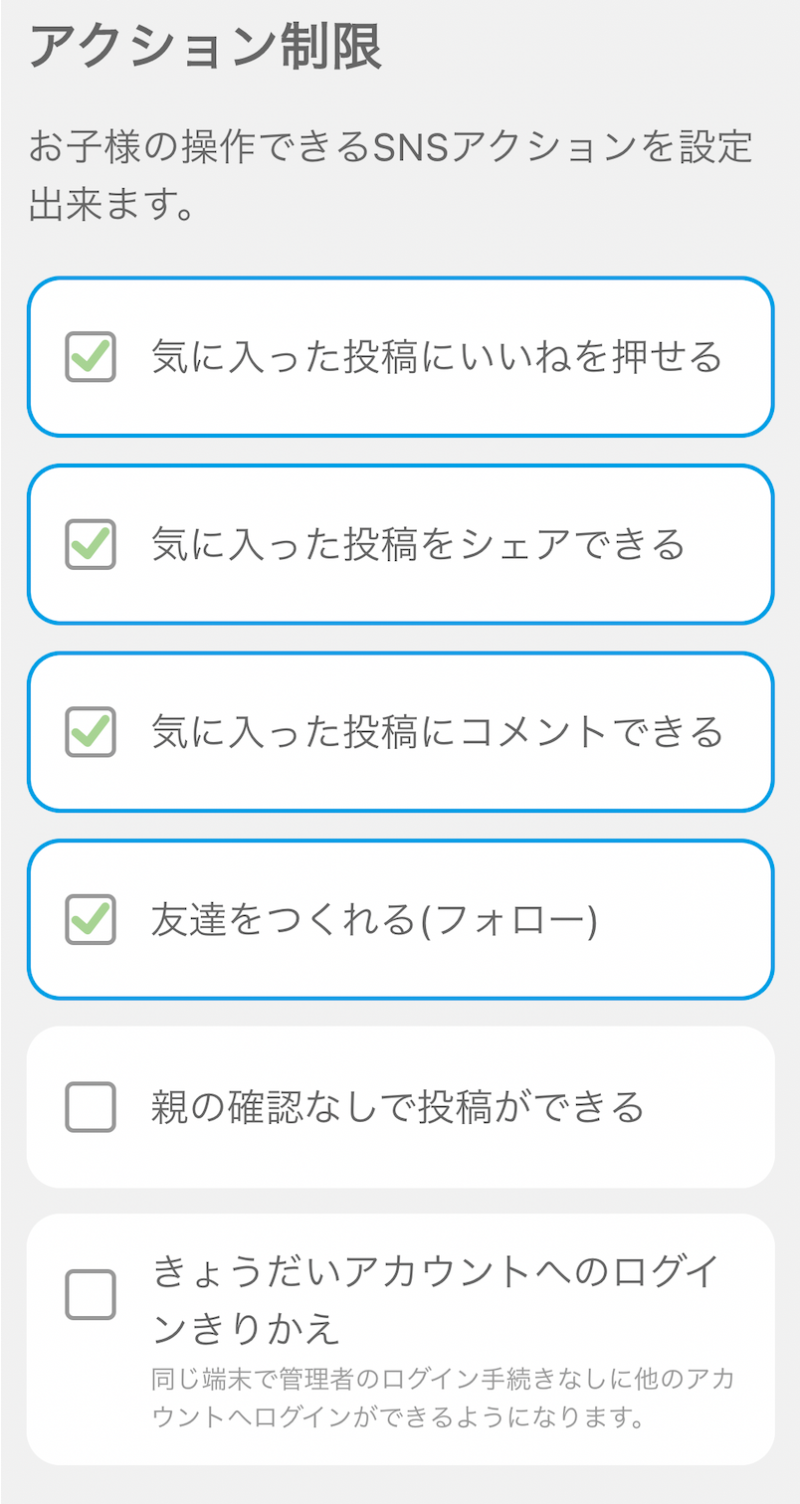Click the green checkmark beside コメントできる
800x1504 pixels.
[92, 730]
